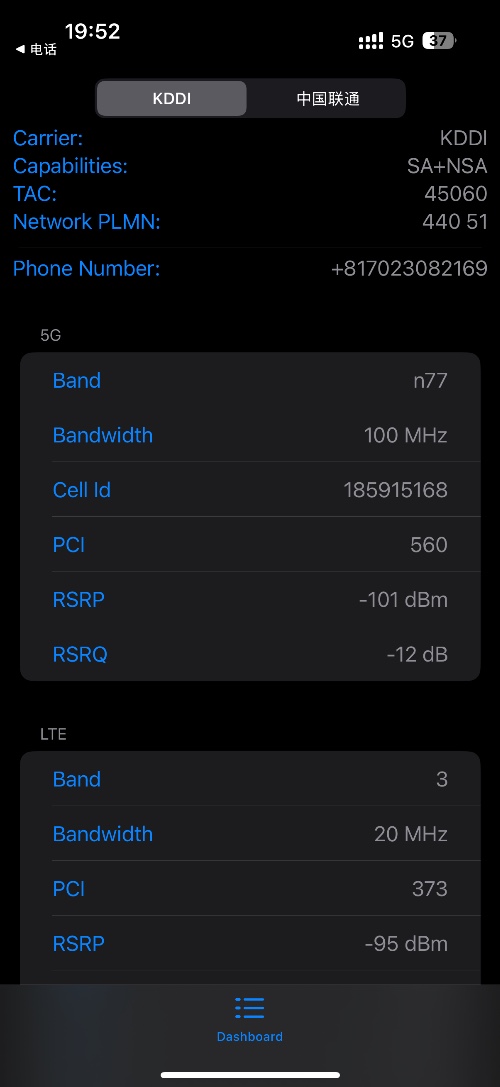Screen dimensions: 500x1087
Task: Tap the LTE PCI 373 row
Action: pyautogui.click(x=250, y=888)
